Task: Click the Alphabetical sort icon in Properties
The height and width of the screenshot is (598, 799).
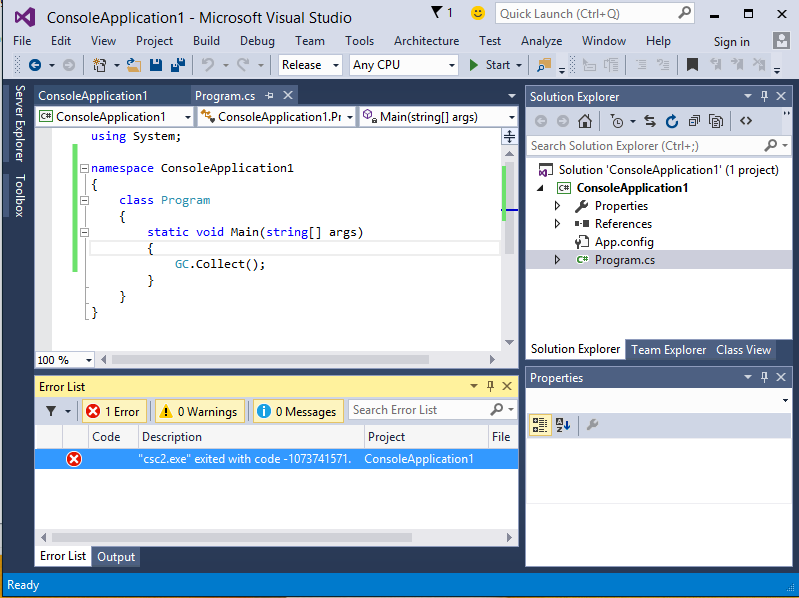Action: (x=563, y=425)
